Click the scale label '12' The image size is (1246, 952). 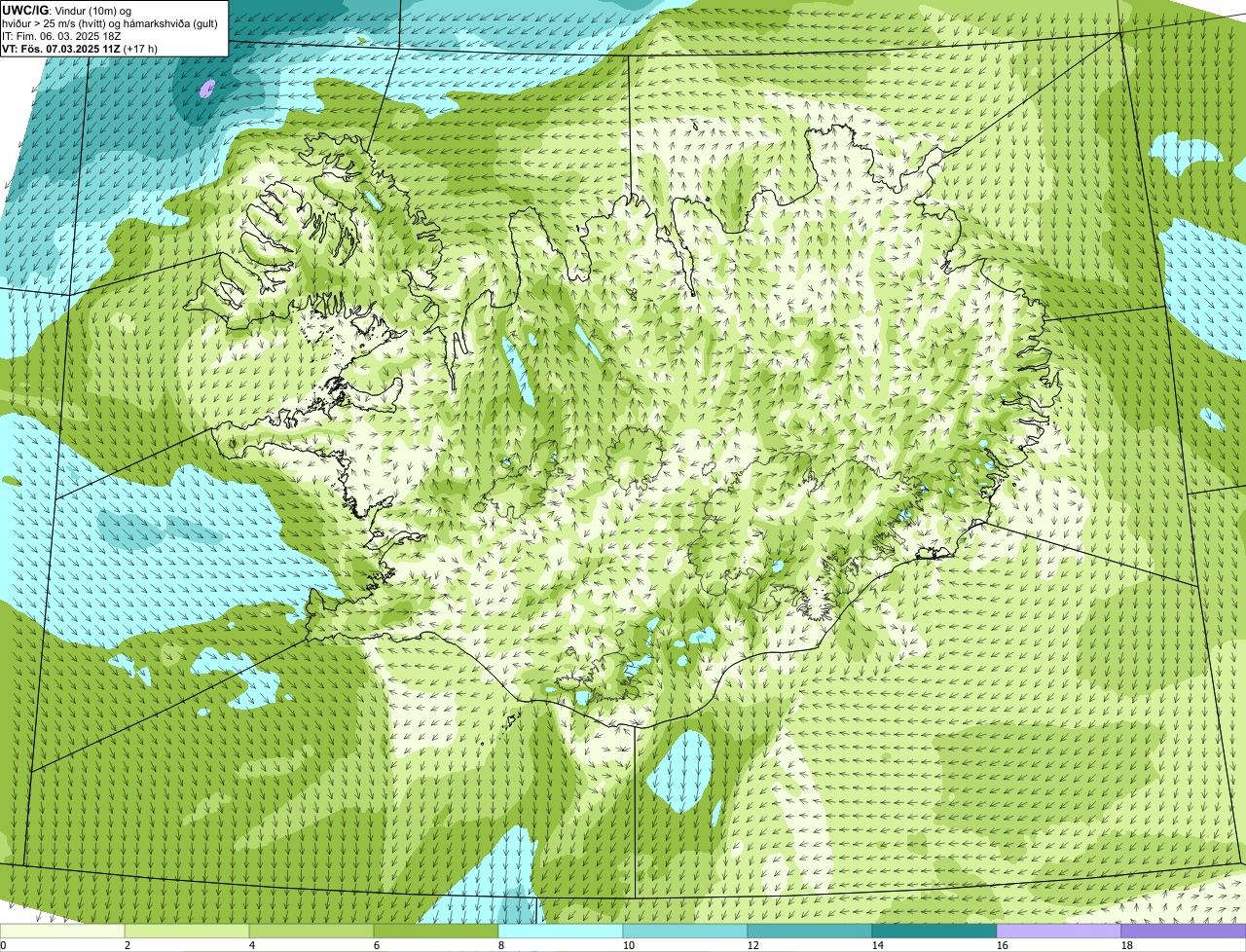tap(753, 945)
